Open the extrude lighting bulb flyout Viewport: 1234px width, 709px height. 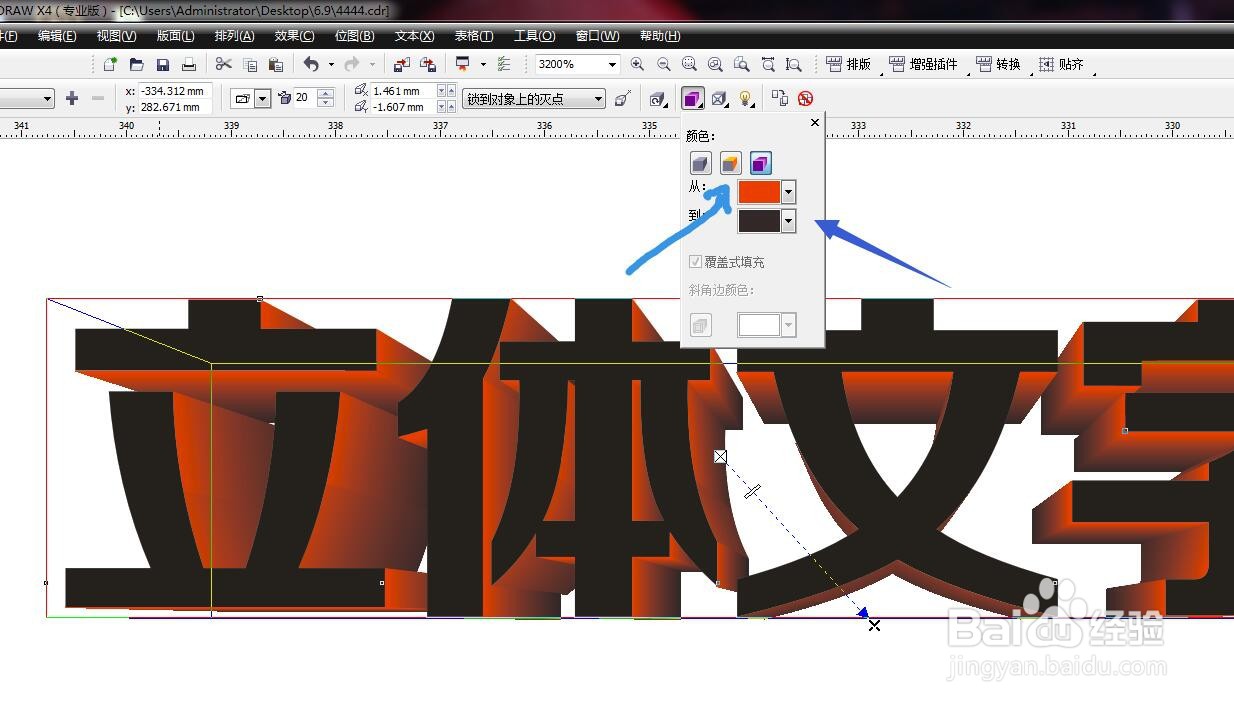click(x=746, y=98)
